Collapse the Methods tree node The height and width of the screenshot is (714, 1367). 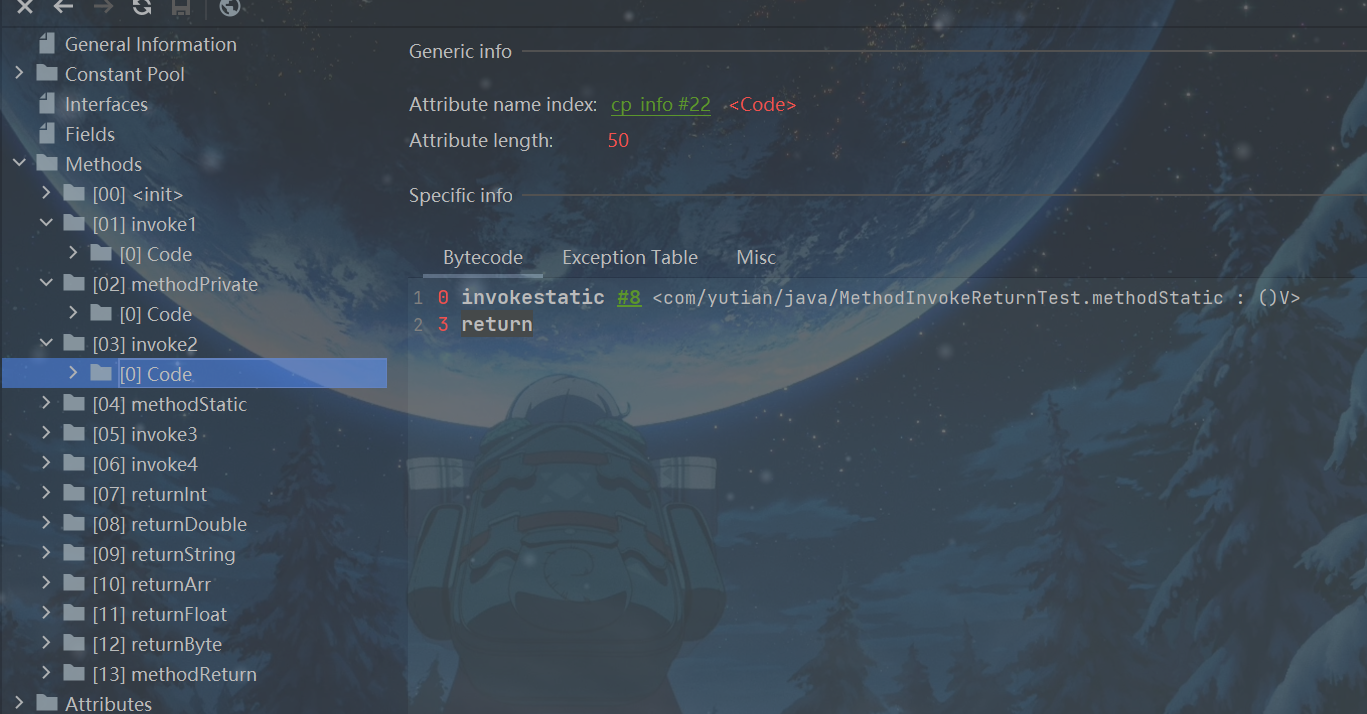tap(19, 164)
